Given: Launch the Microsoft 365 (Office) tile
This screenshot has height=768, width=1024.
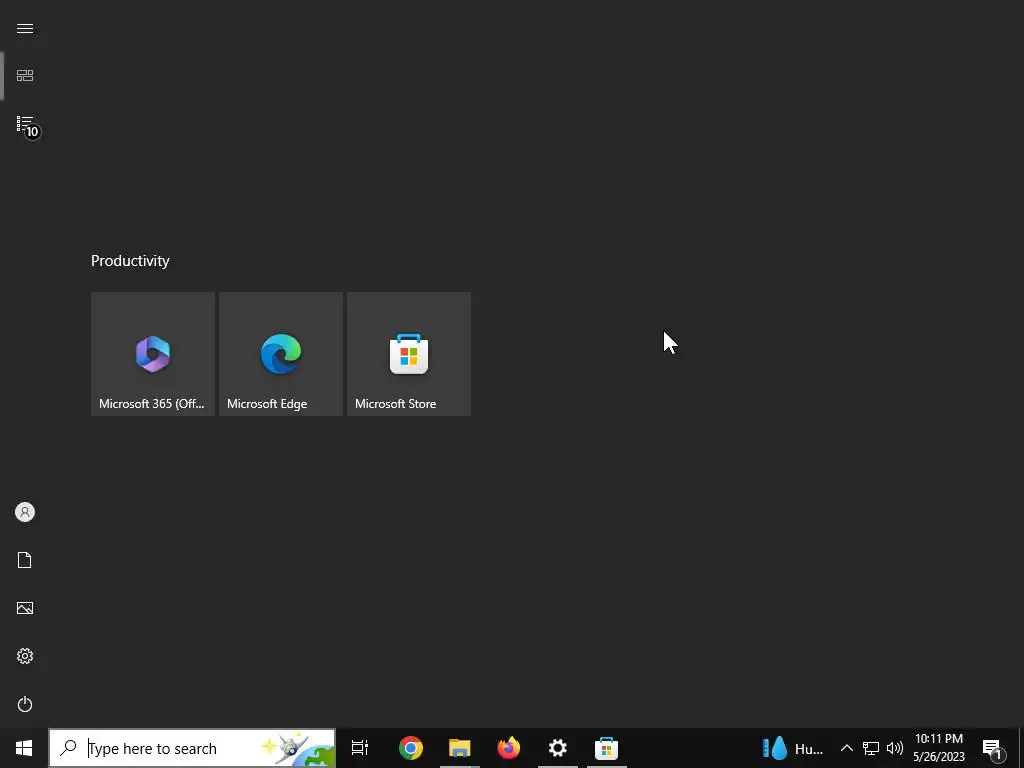Looking at the screenshot, I should pos(153,354).
